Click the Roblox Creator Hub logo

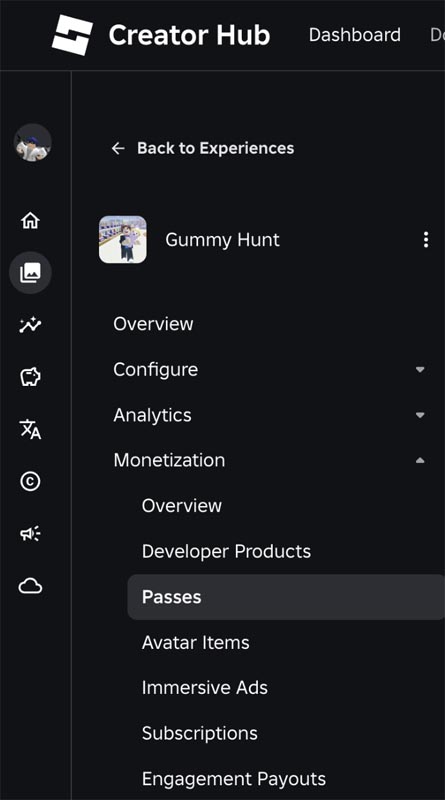[72, 35]
